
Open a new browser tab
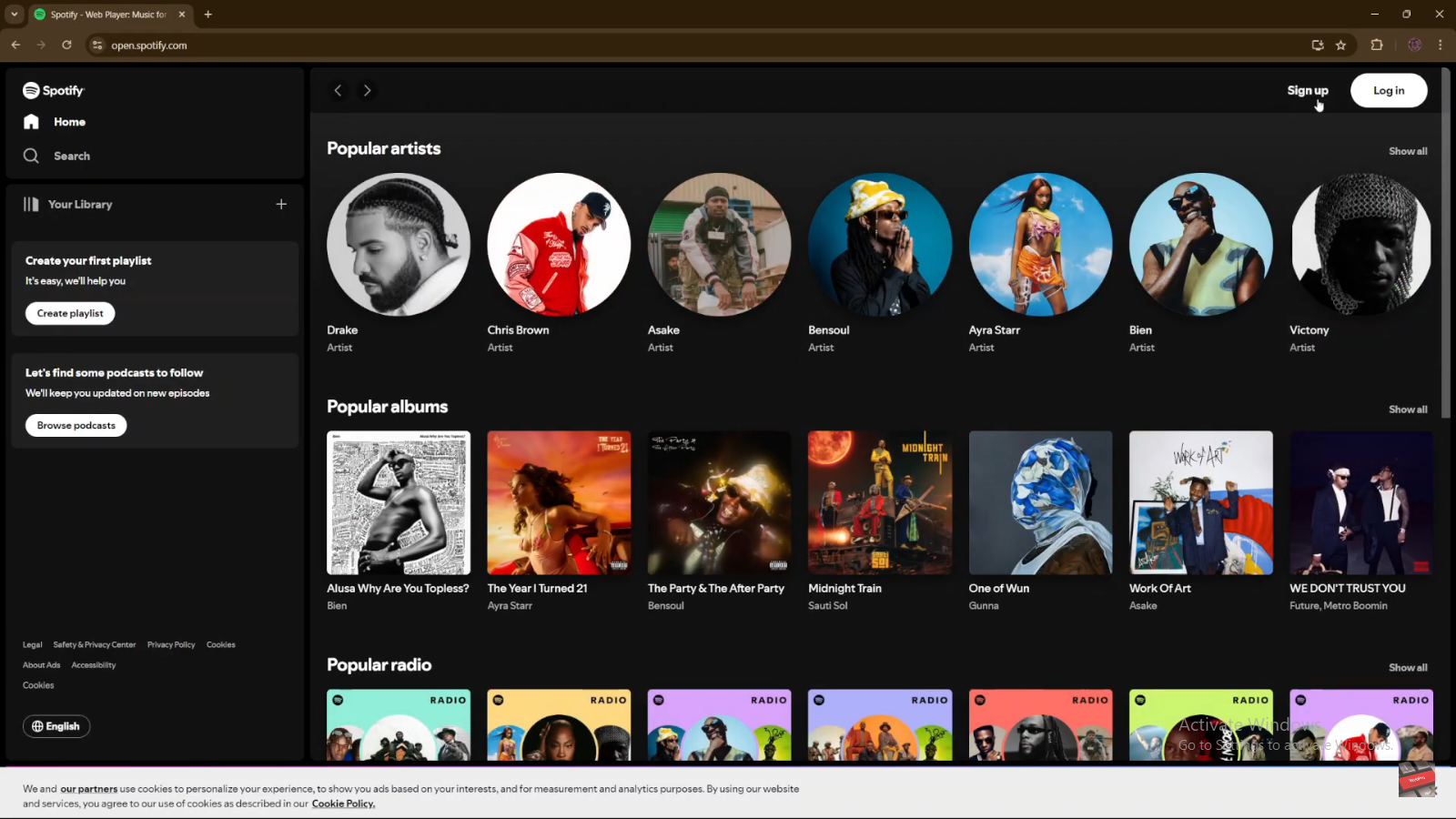coord(208,15)
